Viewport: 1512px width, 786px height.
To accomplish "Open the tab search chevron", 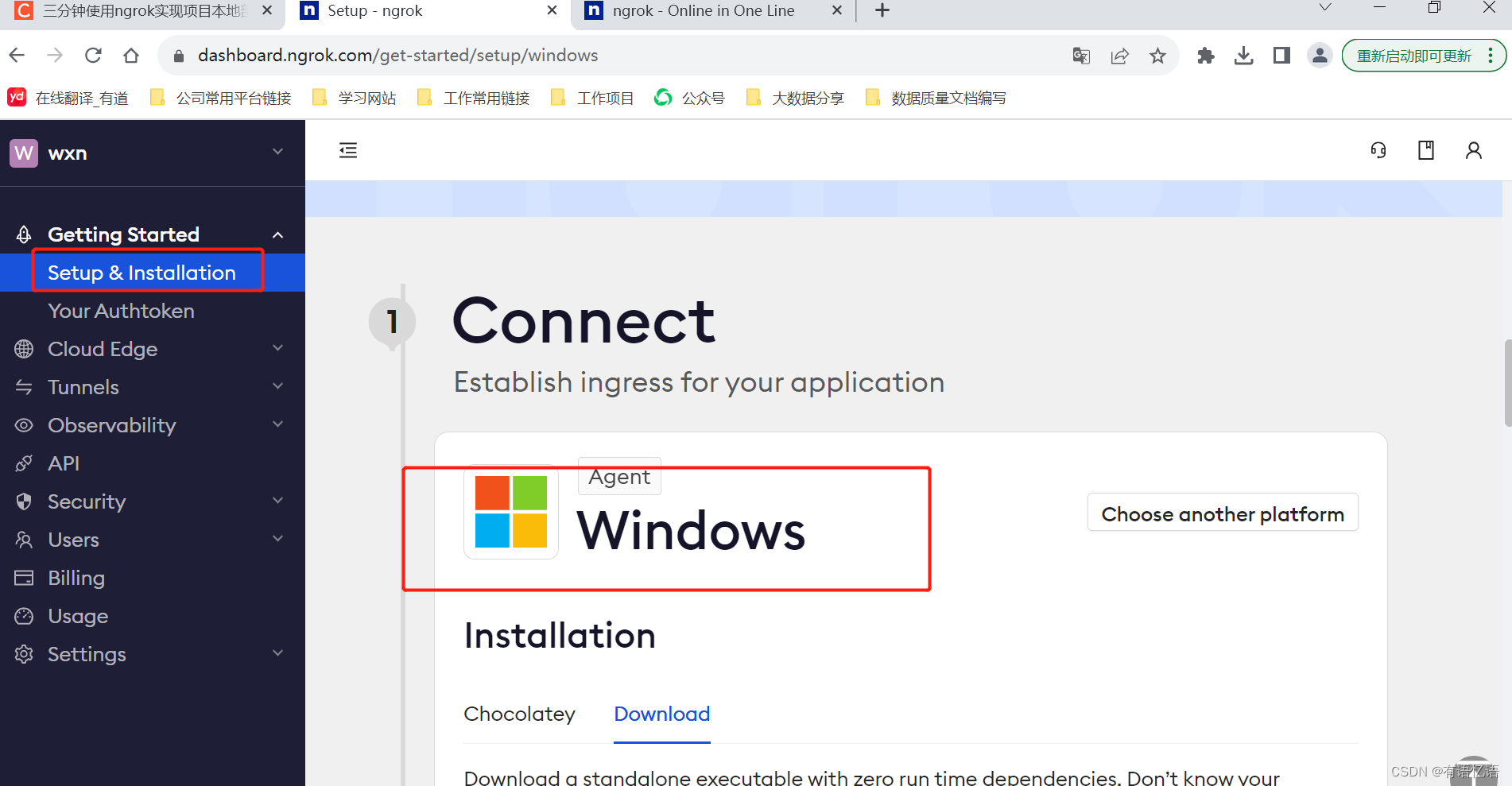I will point(1324,8).
